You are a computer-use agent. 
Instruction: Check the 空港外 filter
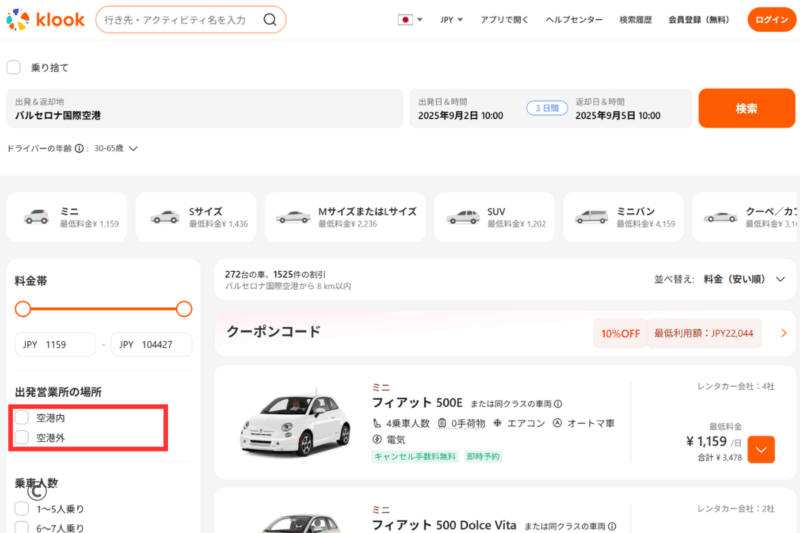pyautogui.click(x=22, y=437)
